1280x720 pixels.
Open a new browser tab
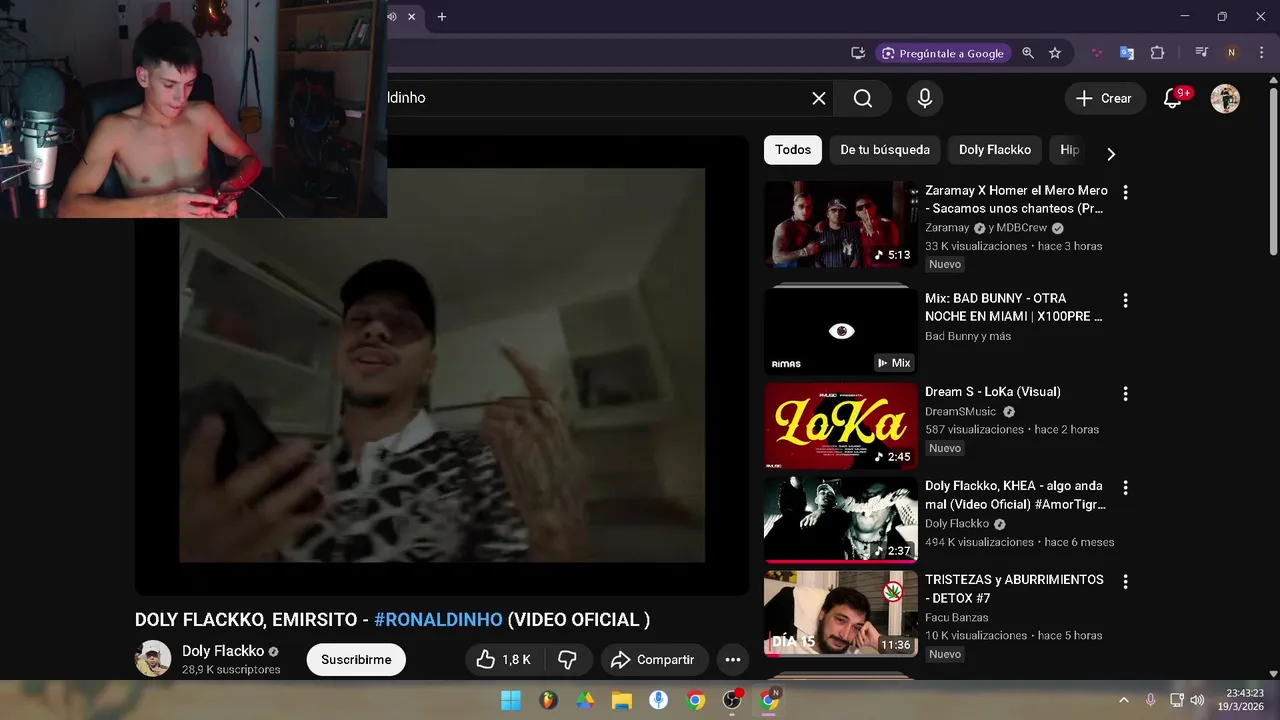pyautogui.click(x=442, y=16)
